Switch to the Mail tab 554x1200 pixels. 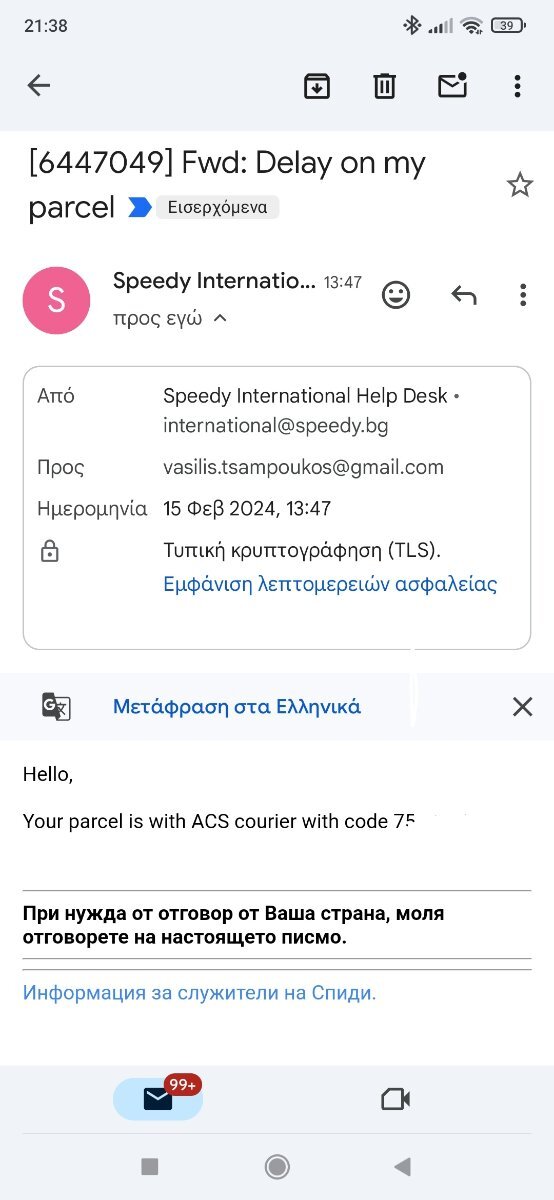(x=158, y=1098)
